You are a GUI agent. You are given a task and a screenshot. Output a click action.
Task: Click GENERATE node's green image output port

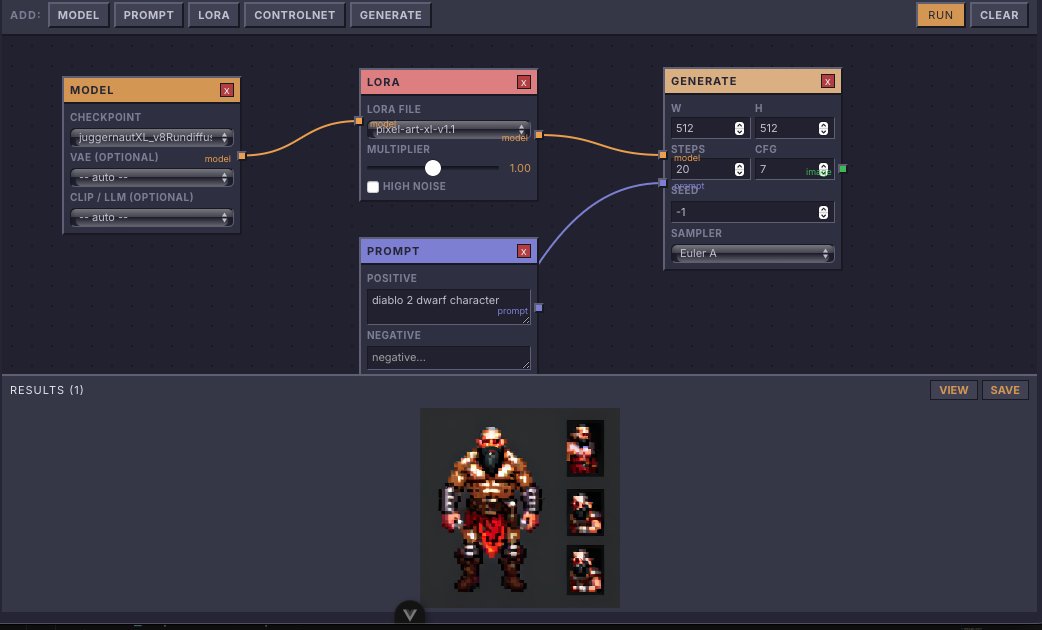tap(843, 169)
